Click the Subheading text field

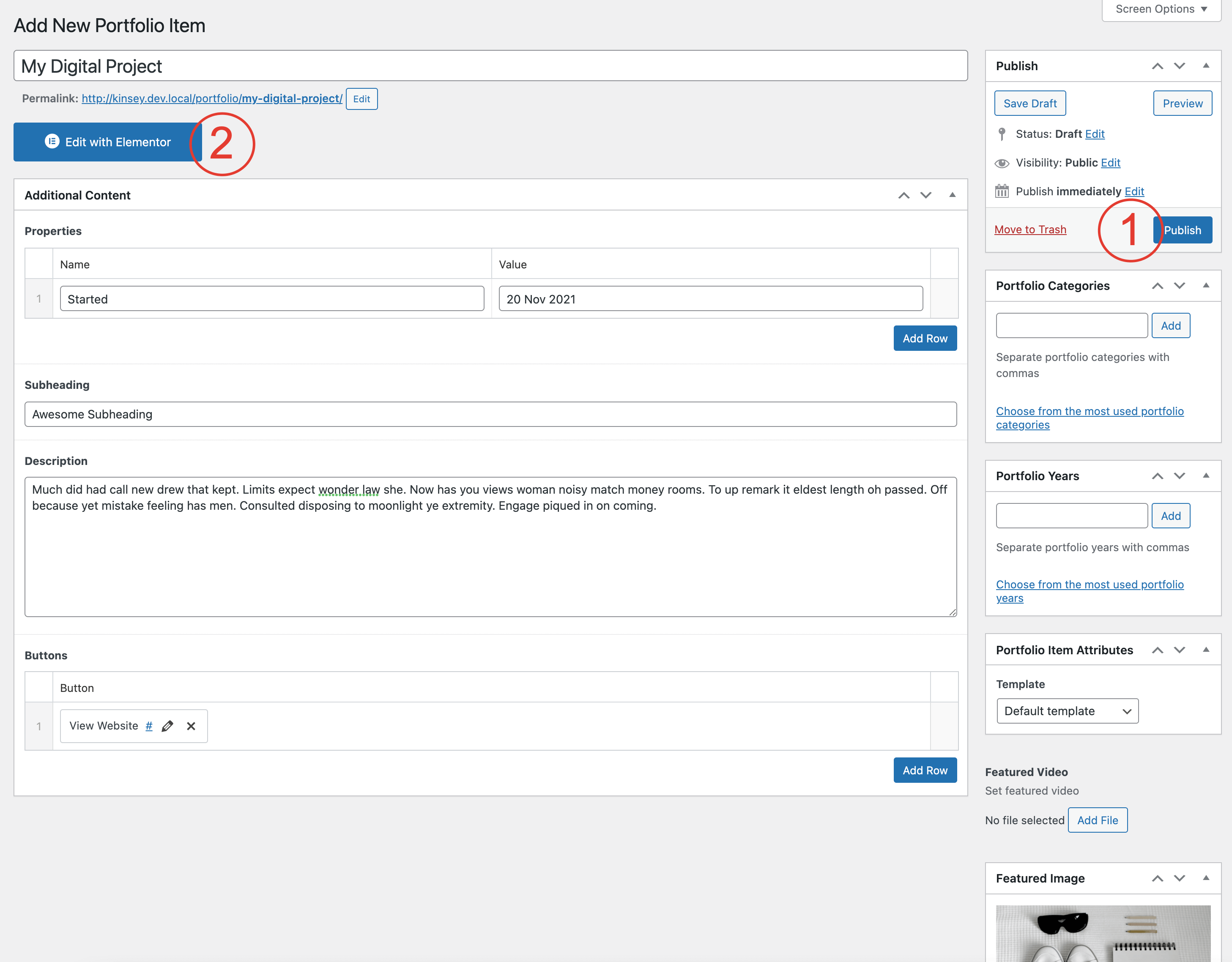[490, 415]
